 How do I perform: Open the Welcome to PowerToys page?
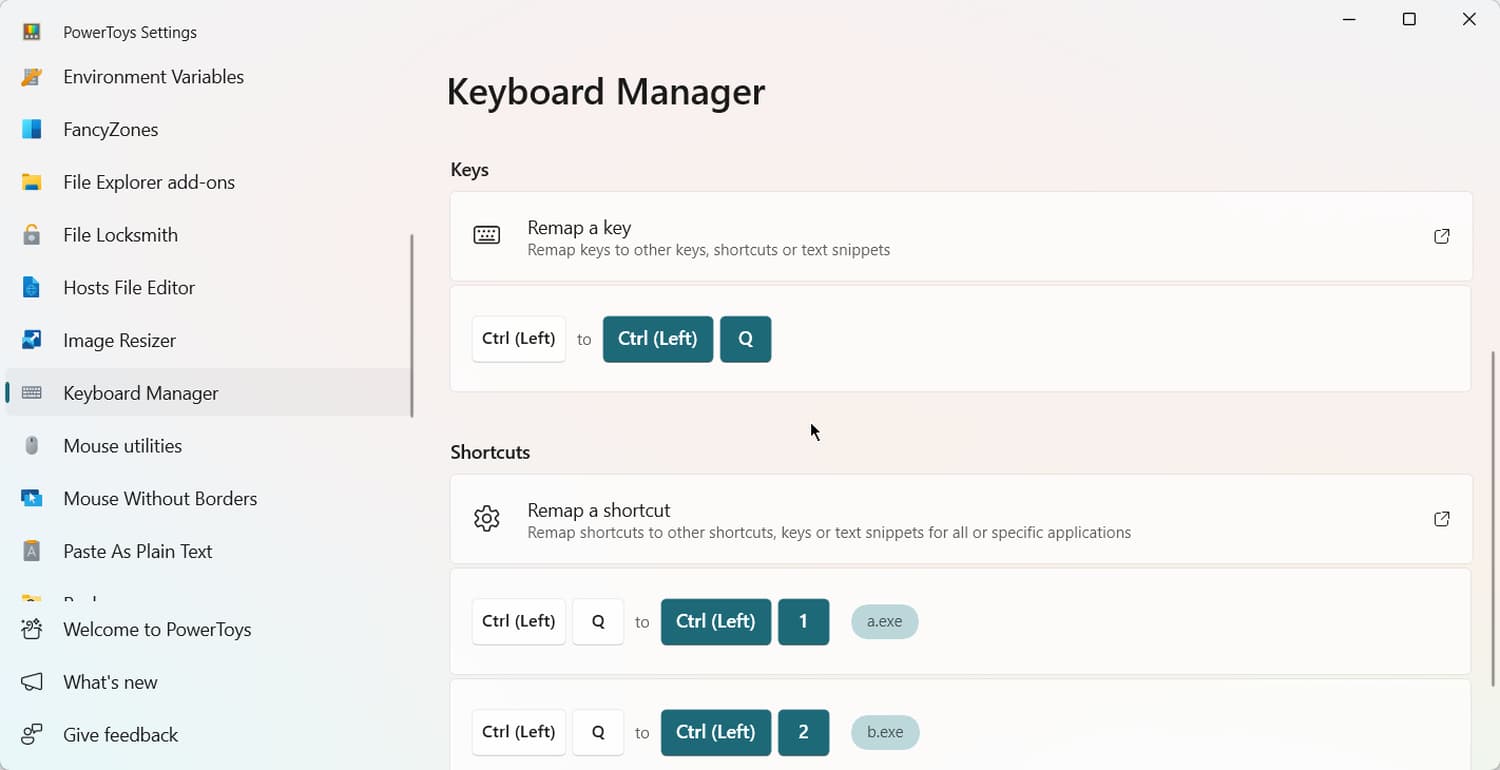pyautogui.click(x=157, y=629)
